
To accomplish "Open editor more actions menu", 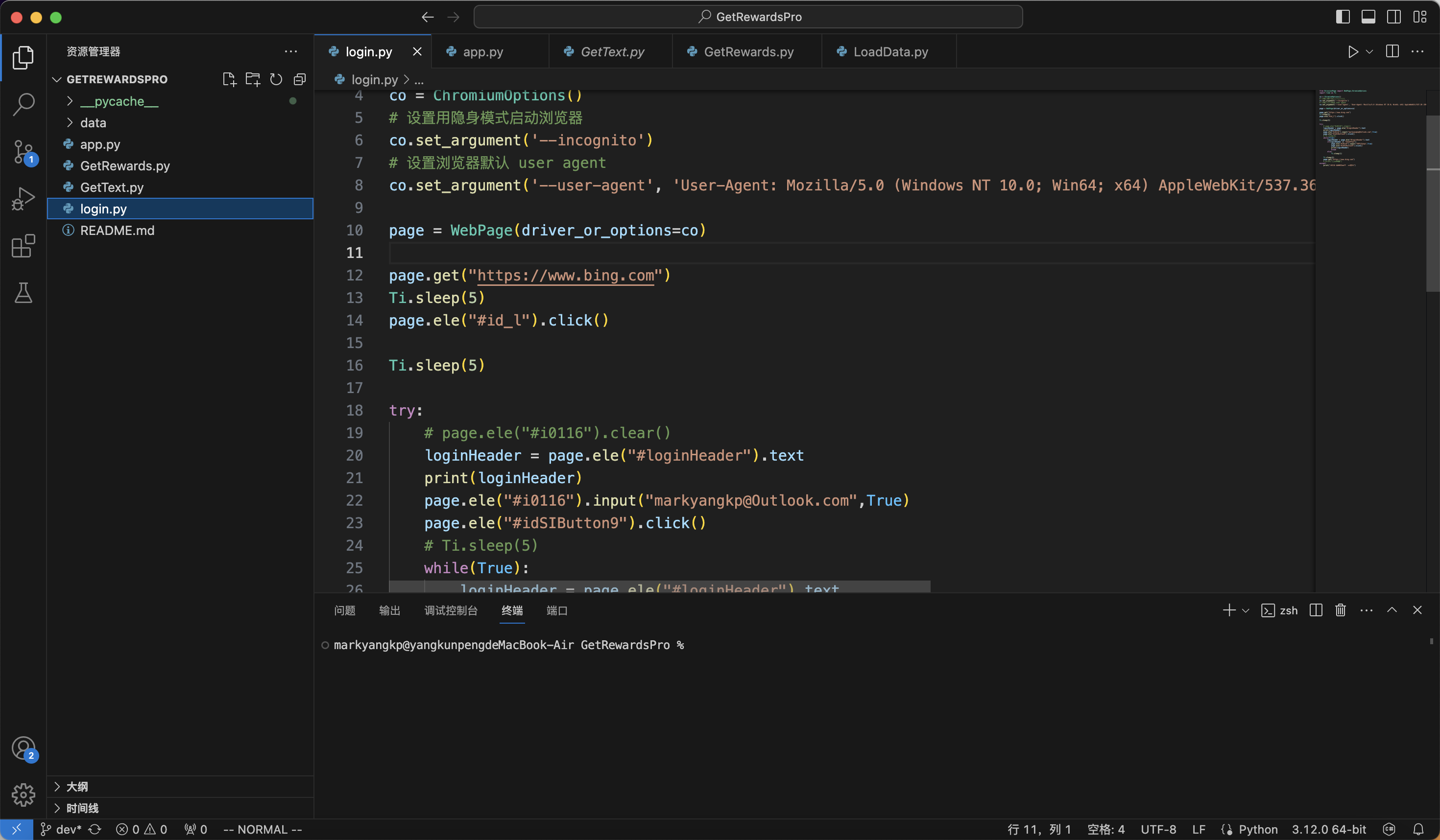I will [1417, 51].
